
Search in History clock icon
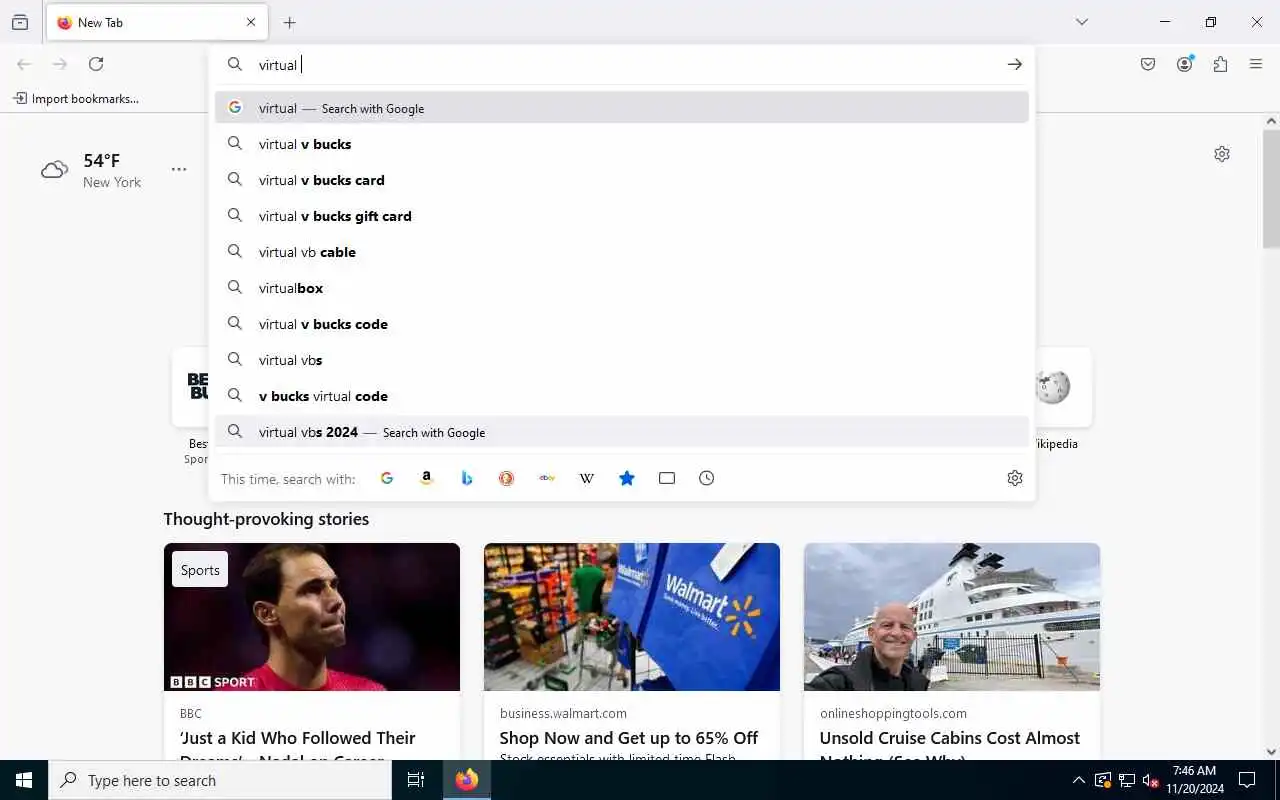tap(707, 478)
